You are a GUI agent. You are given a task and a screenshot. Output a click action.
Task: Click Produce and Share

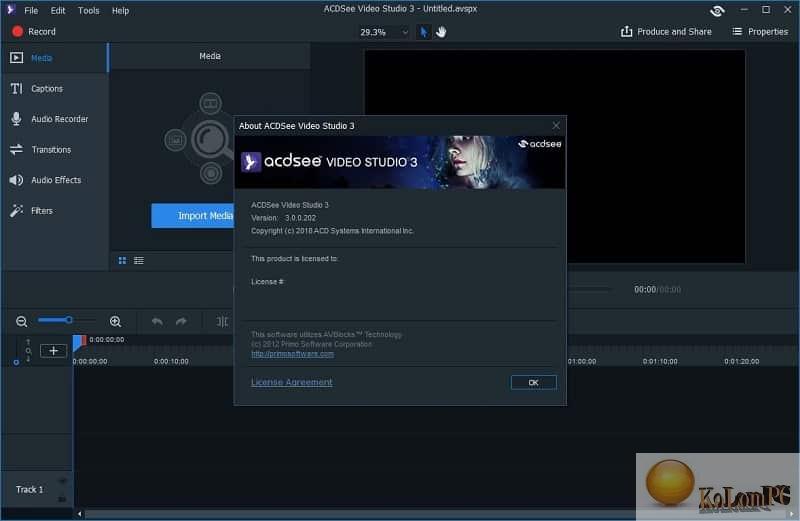(x=666, y=32)
